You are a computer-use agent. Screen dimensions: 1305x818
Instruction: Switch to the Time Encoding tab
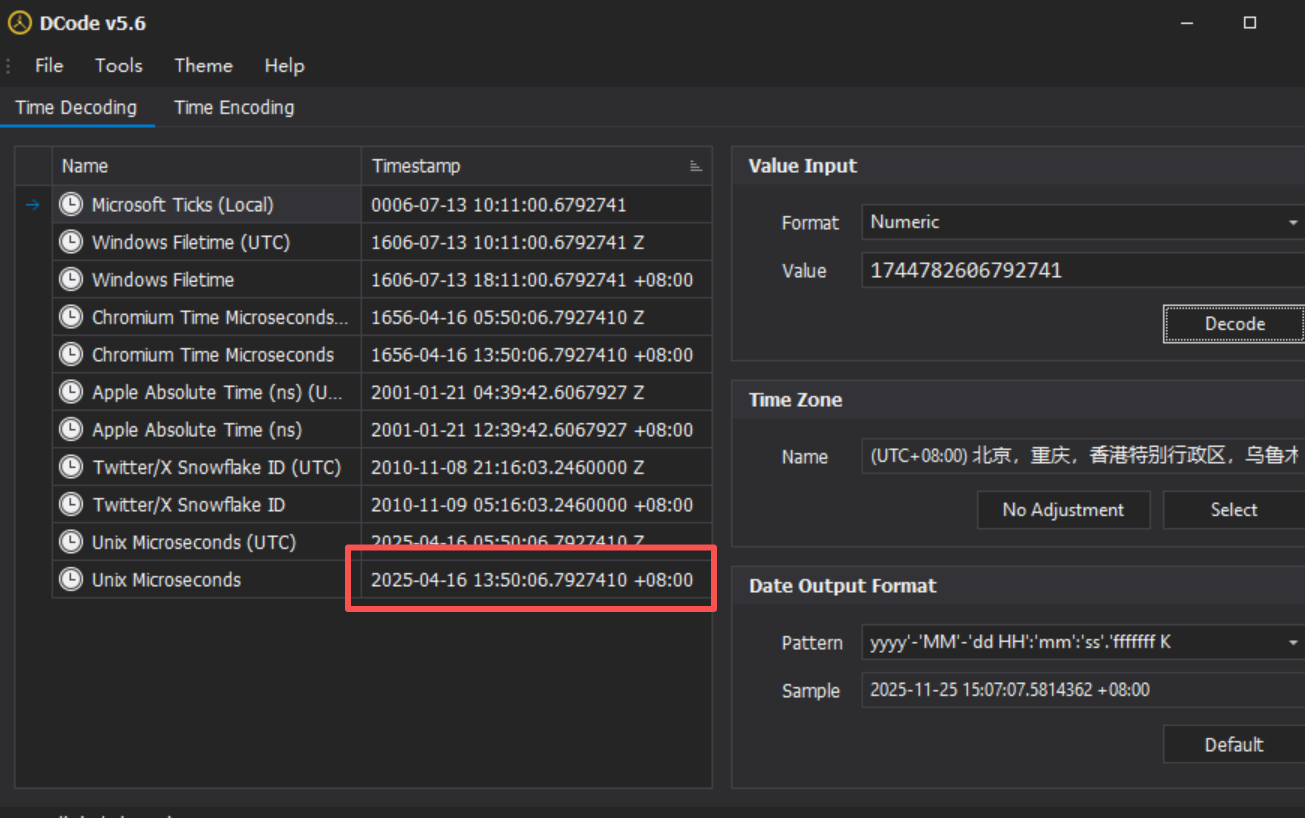[234, 108]
